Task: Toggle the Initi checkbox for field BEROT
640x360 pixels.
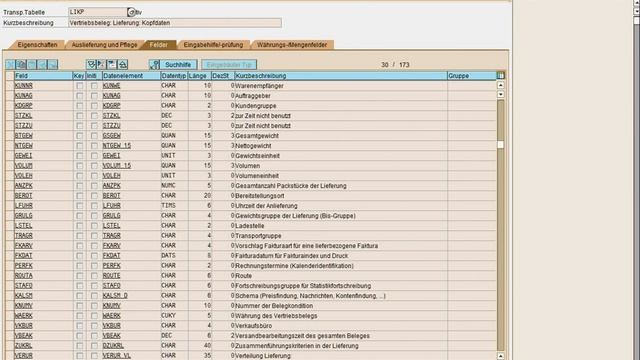Action: [94, 196]
